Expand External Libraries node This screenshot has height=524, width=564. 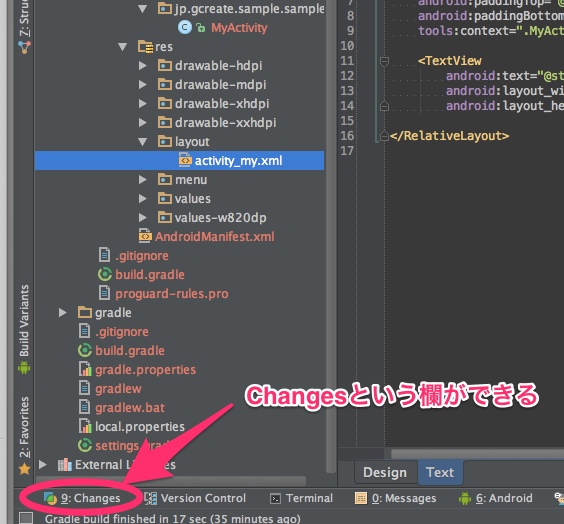point(42,464)
